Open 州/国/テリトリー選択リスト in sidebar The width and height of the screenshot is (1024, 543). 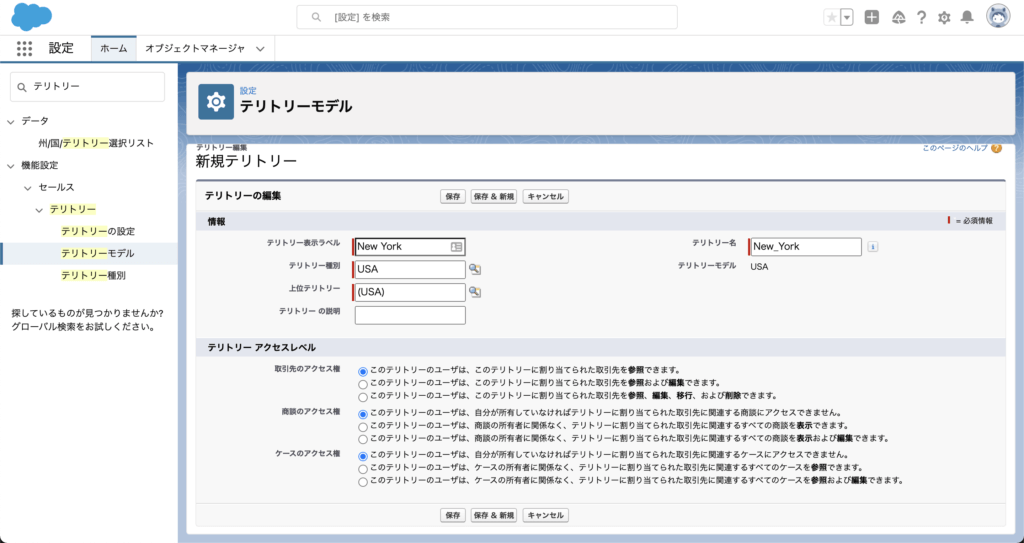click(x=96, y=143)
